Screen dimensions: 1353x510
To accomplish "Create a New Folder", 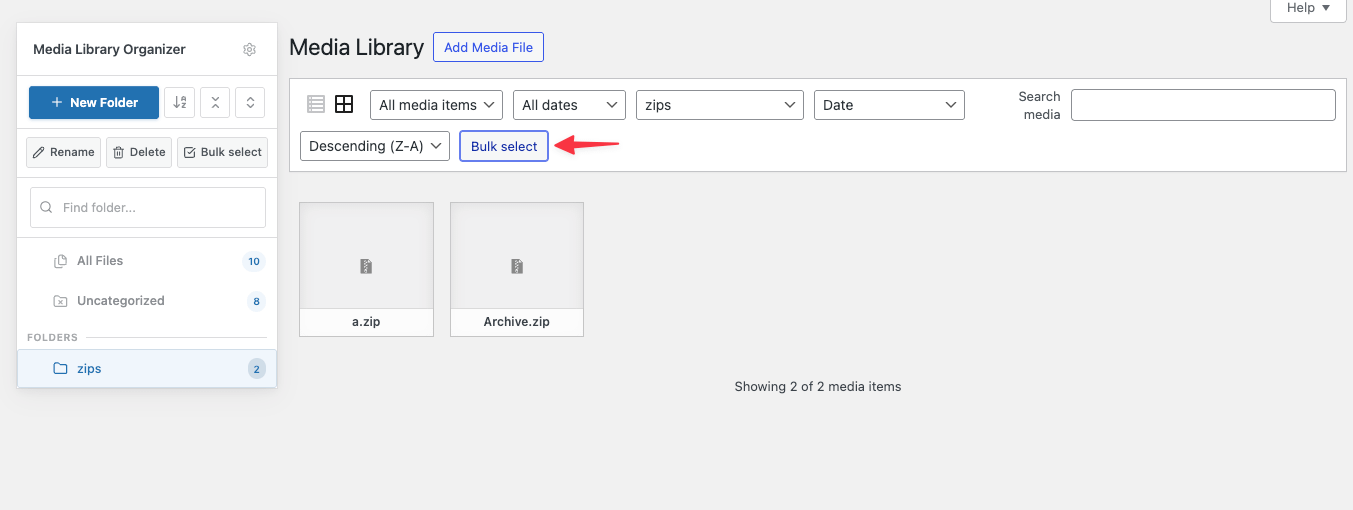I will [94, 102].
